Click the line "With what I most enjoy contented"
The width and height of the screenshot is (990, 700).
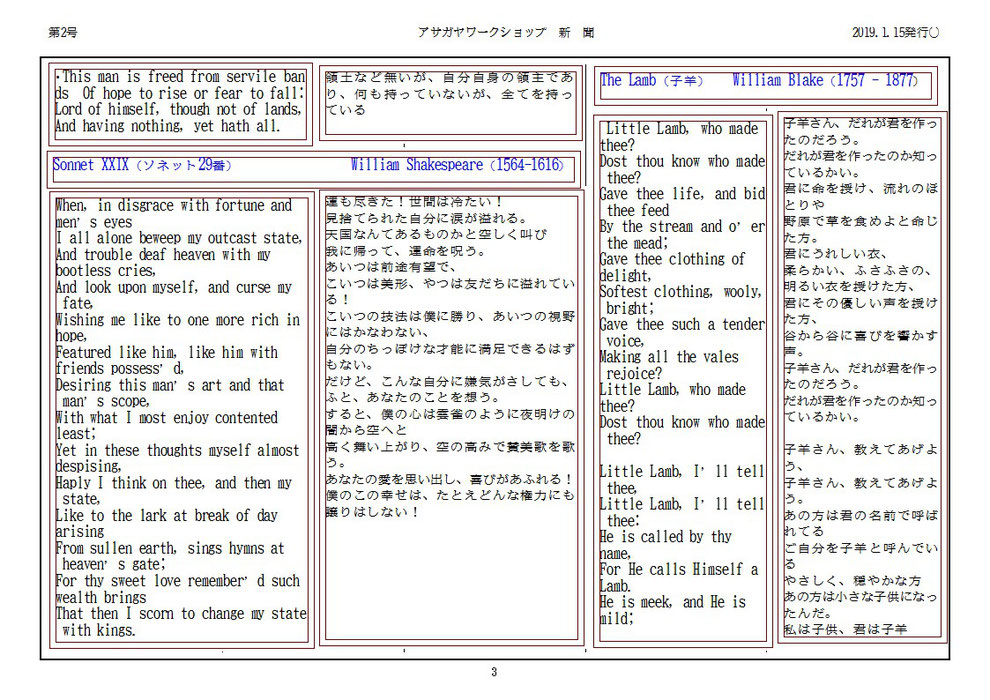tap(167, 418)
